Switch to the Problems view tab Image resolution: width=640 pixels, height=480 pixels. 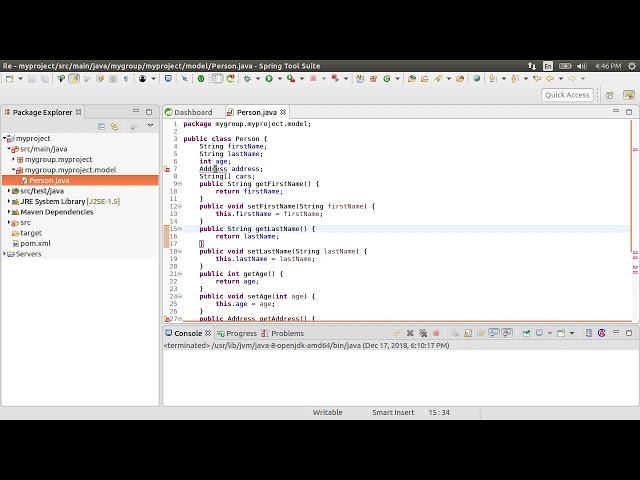[283, 333]
